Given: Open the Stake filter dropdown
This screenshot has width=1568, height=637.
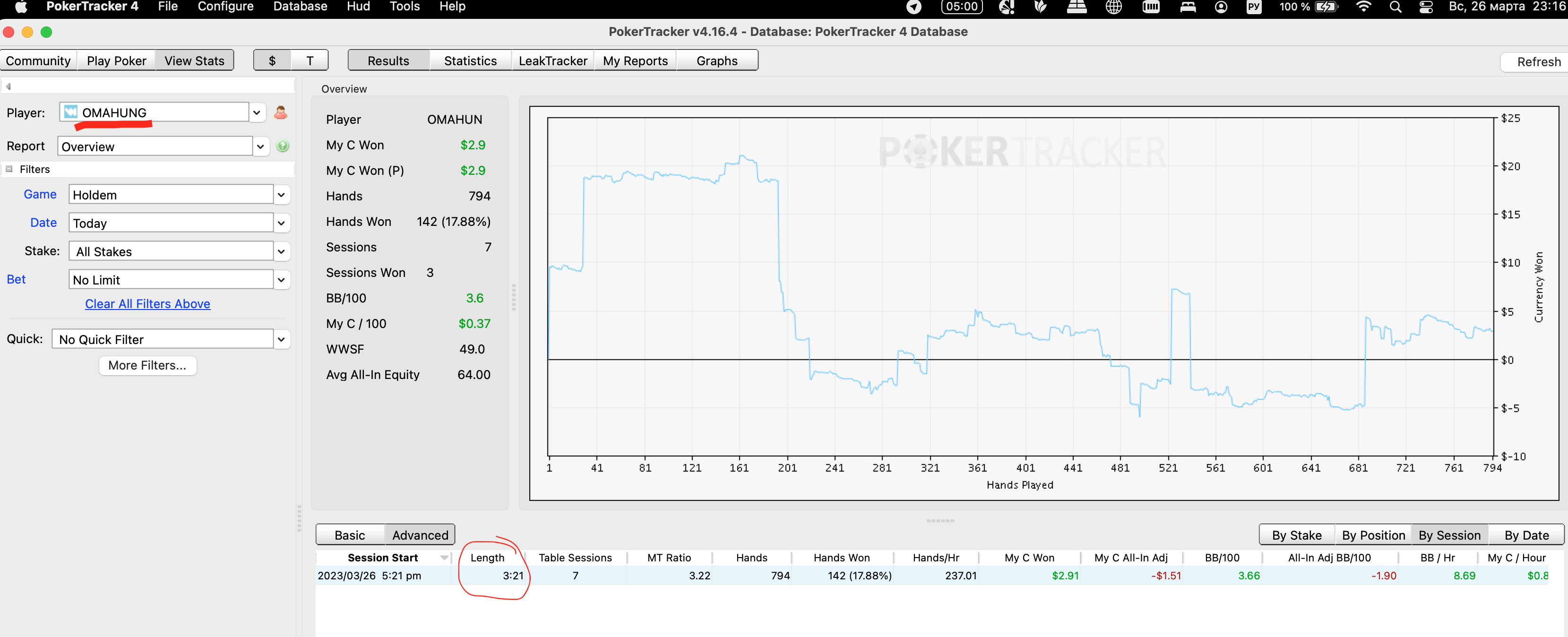Looking at the screenshot, I should [281, 251].
